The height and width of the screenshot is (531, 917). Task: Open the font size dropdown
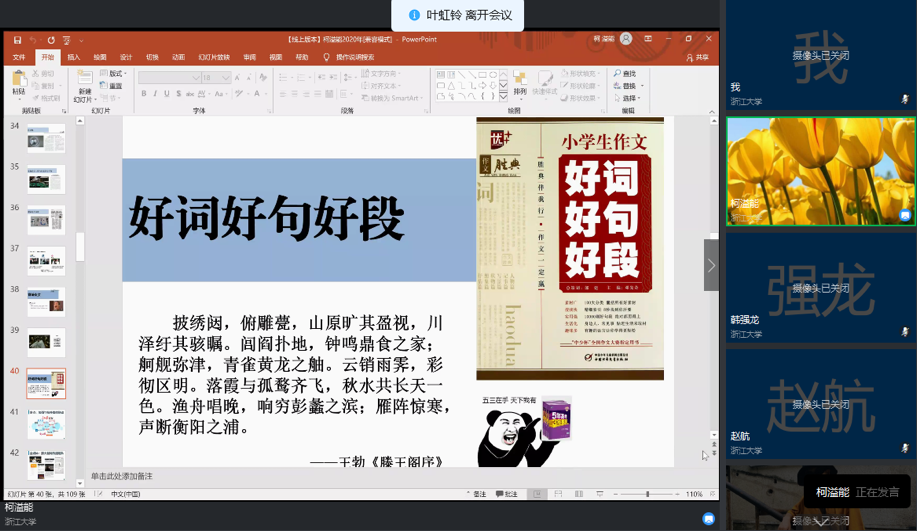226,77
